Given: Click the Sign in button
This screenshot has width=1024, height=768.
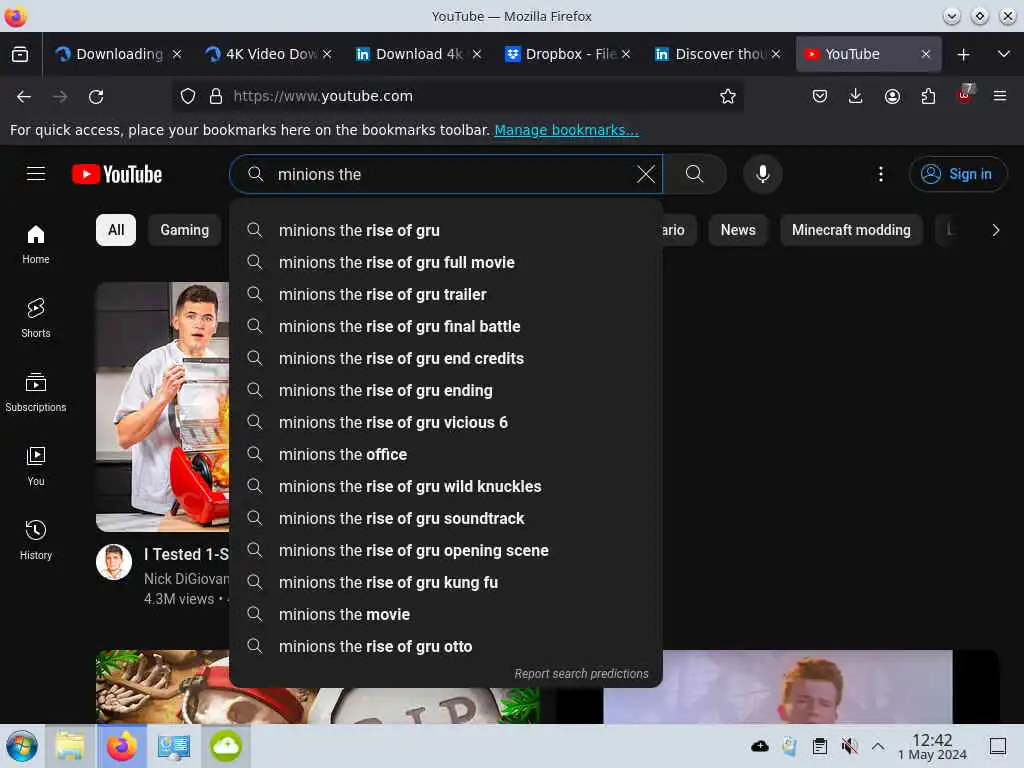Looking at the screenshot, I should click(x=957, y=174).
